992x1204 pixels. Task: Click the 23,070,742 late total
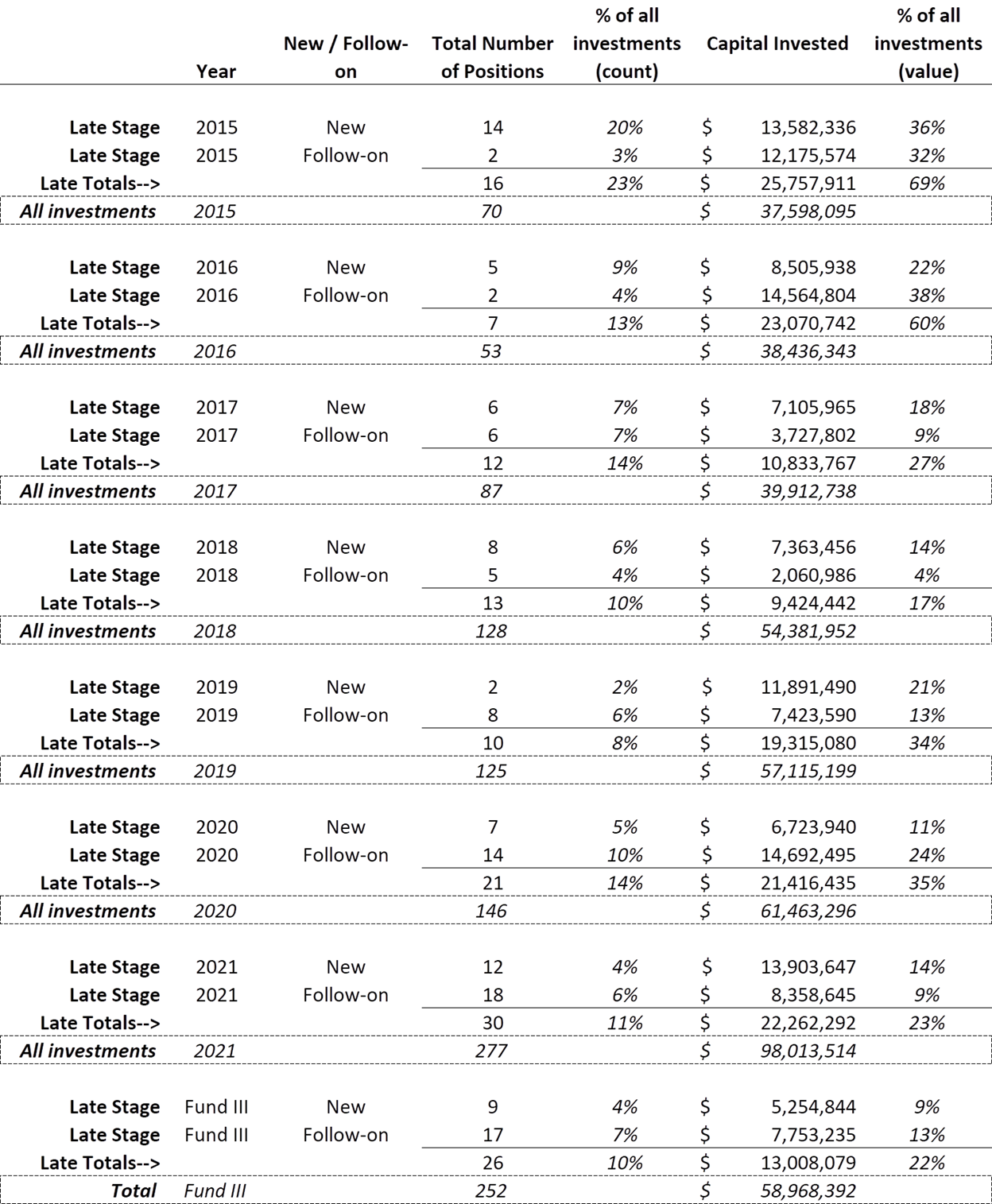(x=808, y=323)
